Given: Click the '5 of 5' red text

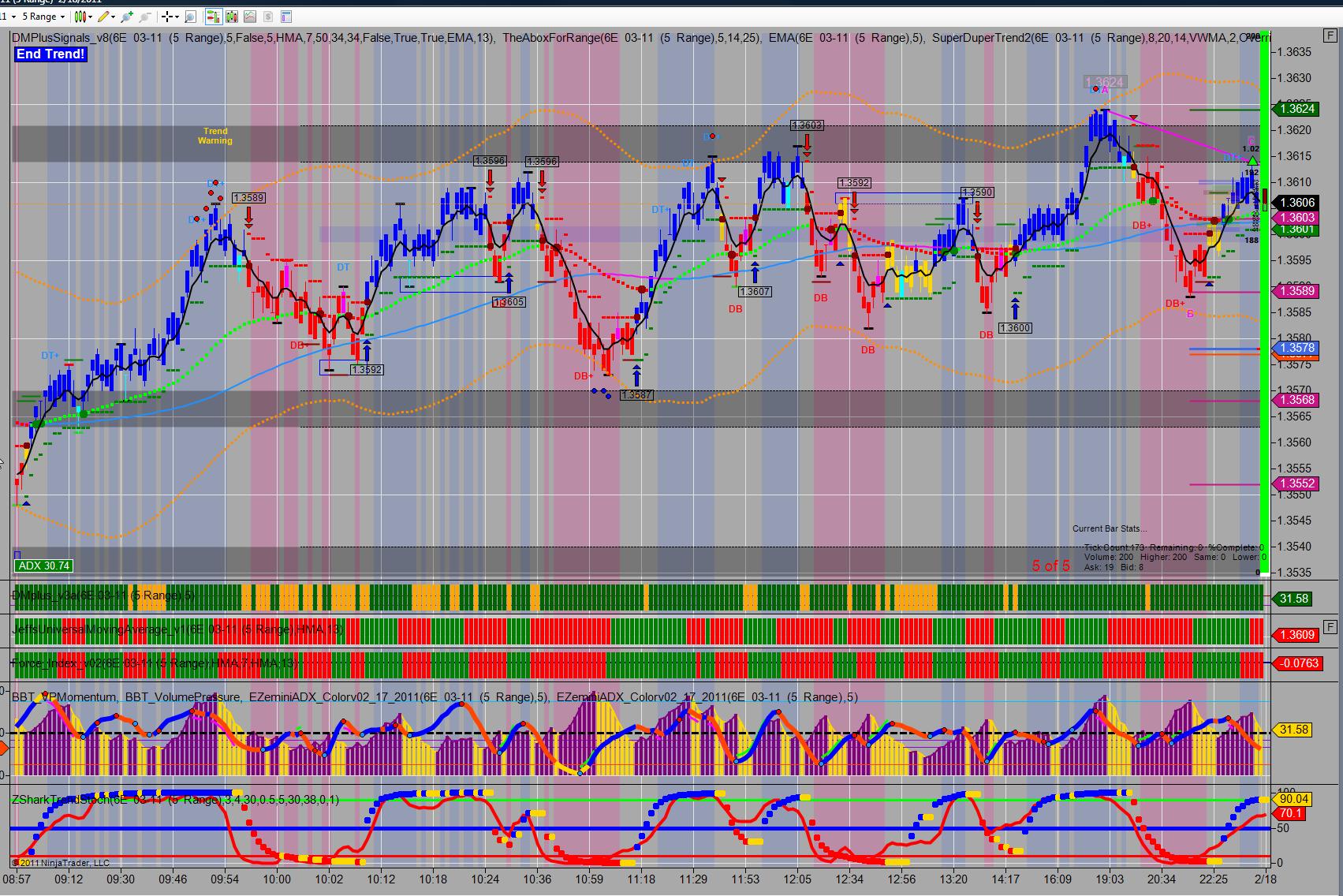Looking at the screenshot, I should pyautogui.click(x=1051, y=566).
